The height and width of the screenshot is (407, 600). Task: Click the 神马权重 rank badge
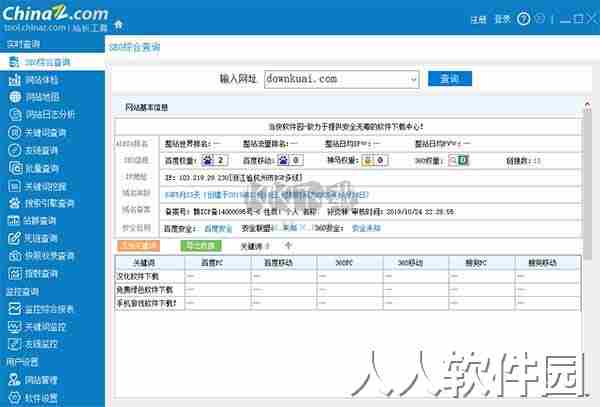(x=374, y=160)
